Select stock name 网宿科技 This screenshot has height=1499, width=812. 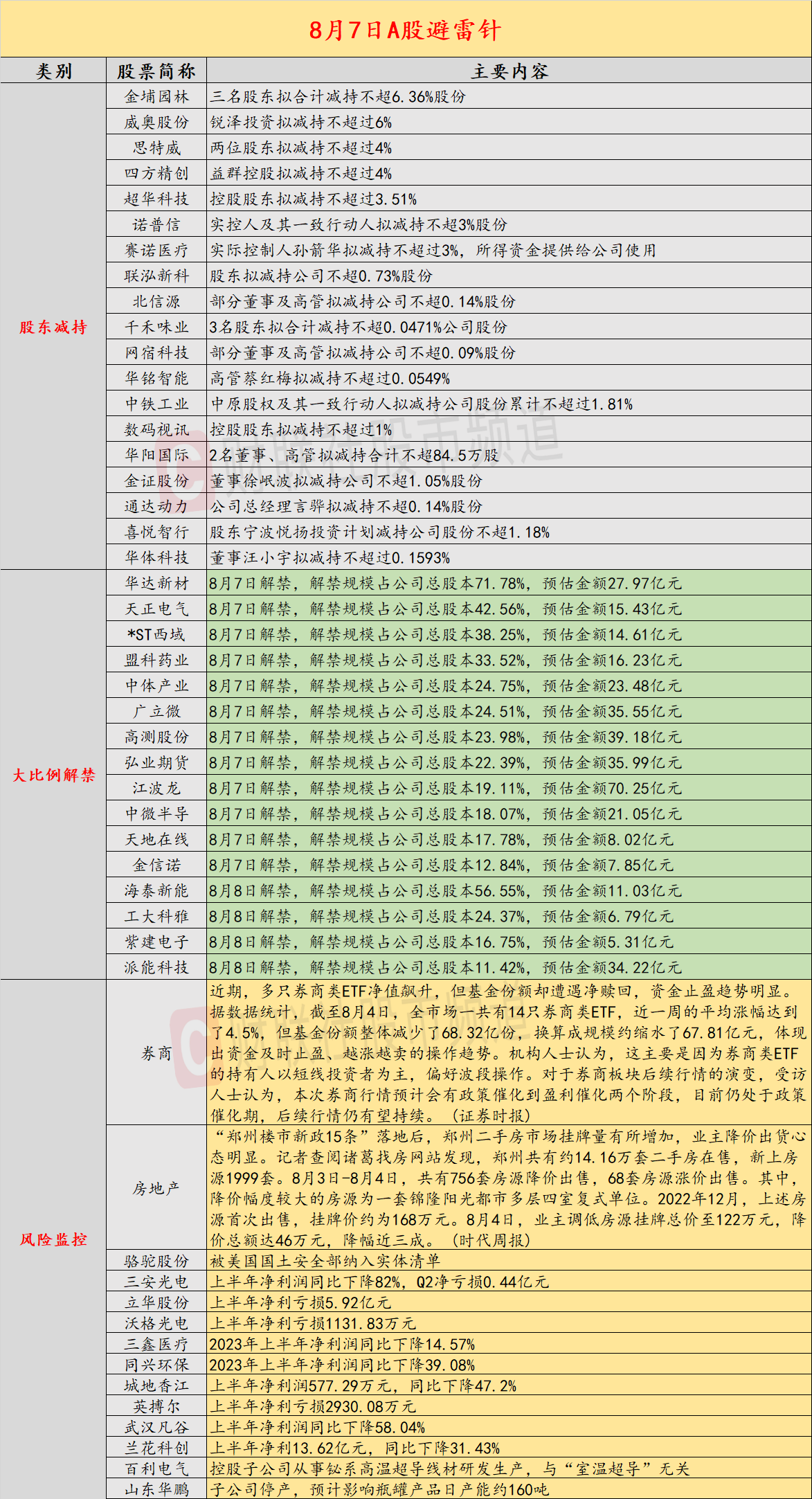click(x=156, y=352)
